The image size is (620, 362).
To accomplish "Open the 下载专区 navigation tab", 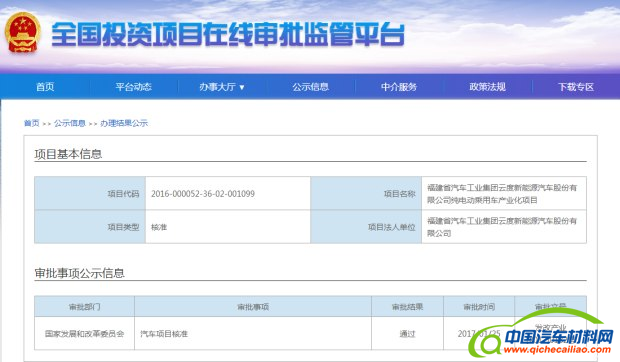I will click(x=576, y=87).
